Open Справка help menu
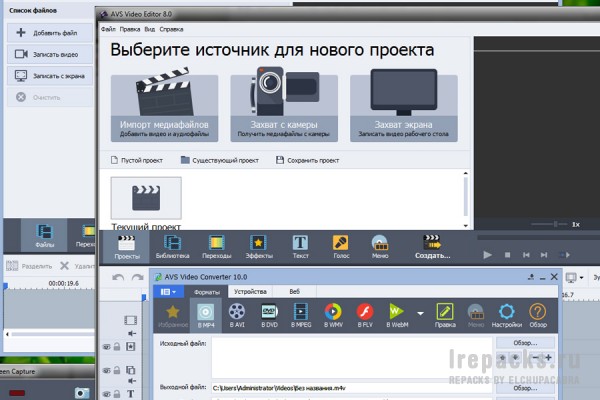This screenshot has height=400, width=600. coord(171,29)
